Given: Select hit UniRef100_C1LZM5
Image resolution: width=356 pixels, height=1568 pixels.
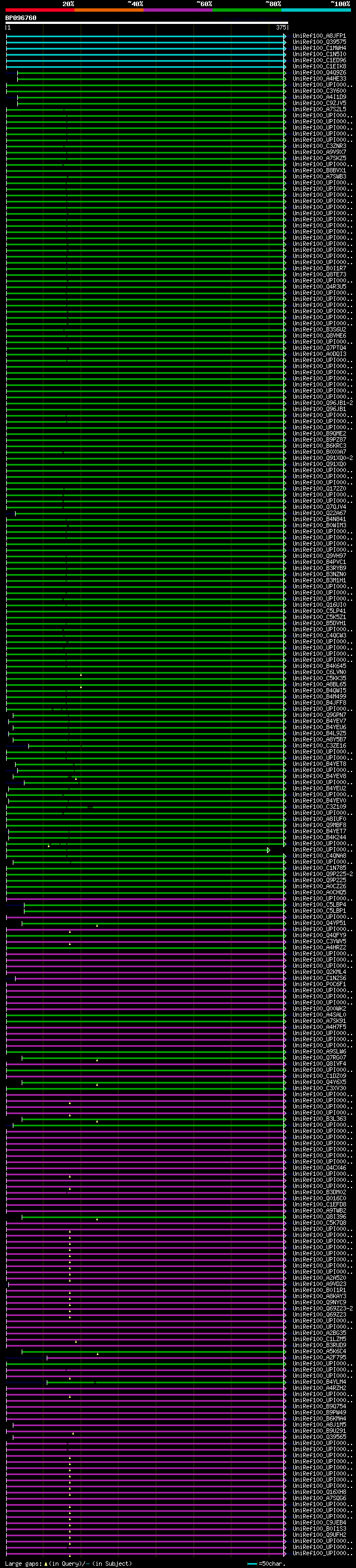Looking at the screenshot, I should [319, 1338].
